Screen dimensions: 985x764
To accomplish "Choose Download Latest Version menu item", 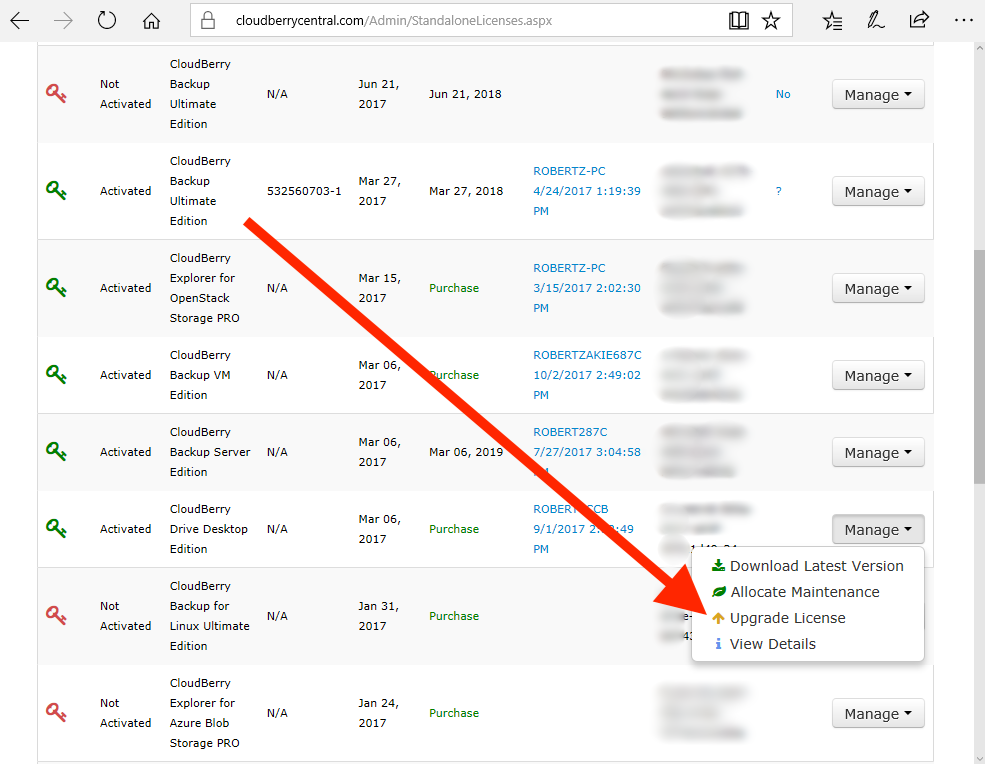I will [807, 566].
